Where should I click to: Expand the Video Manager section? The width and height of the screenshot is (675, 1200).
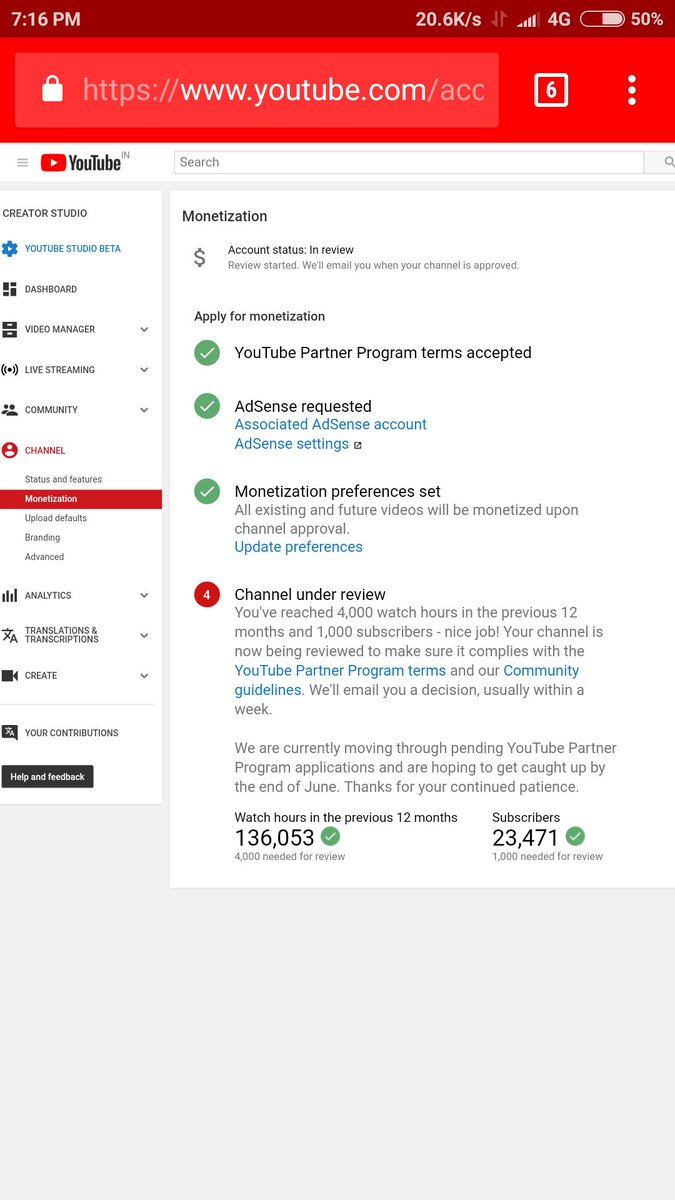pos(144,329)
